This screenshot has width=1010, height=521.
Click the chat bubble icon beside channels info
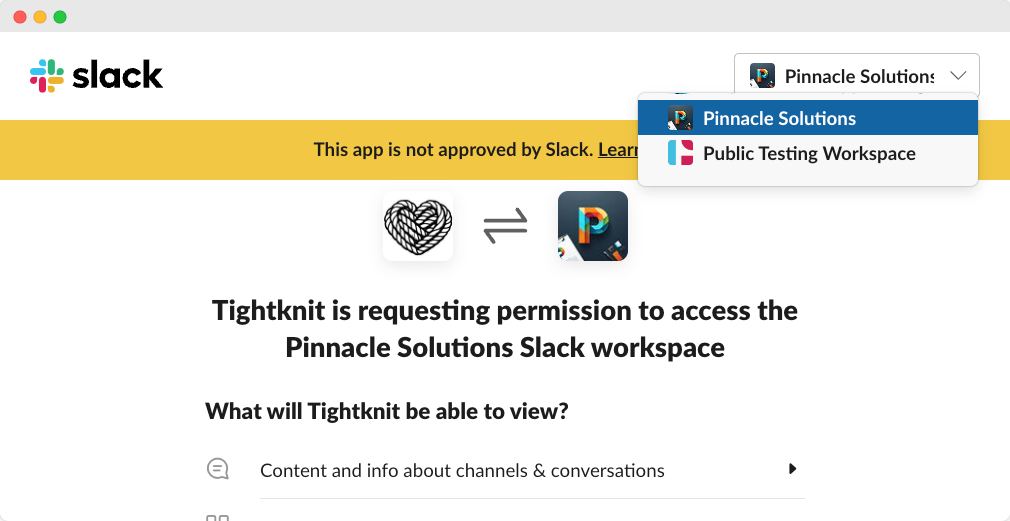218,469
